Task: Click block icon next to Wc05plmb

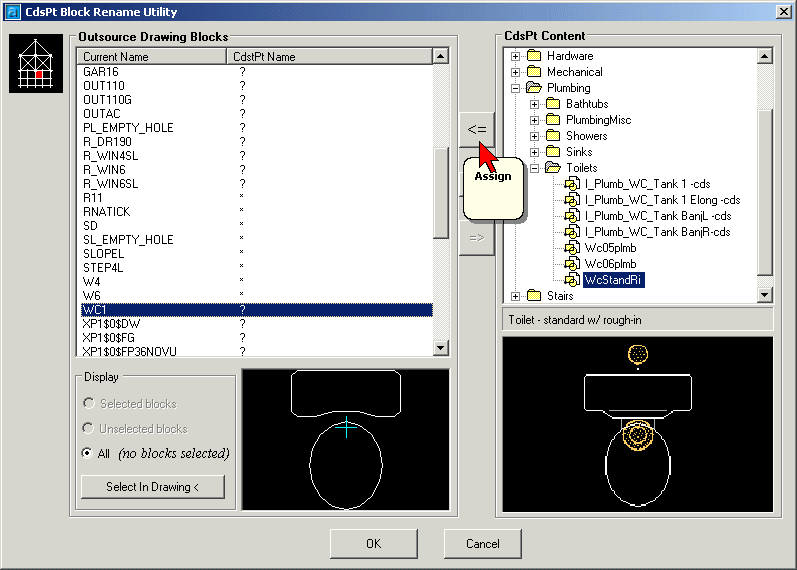Action: point(572,248)
